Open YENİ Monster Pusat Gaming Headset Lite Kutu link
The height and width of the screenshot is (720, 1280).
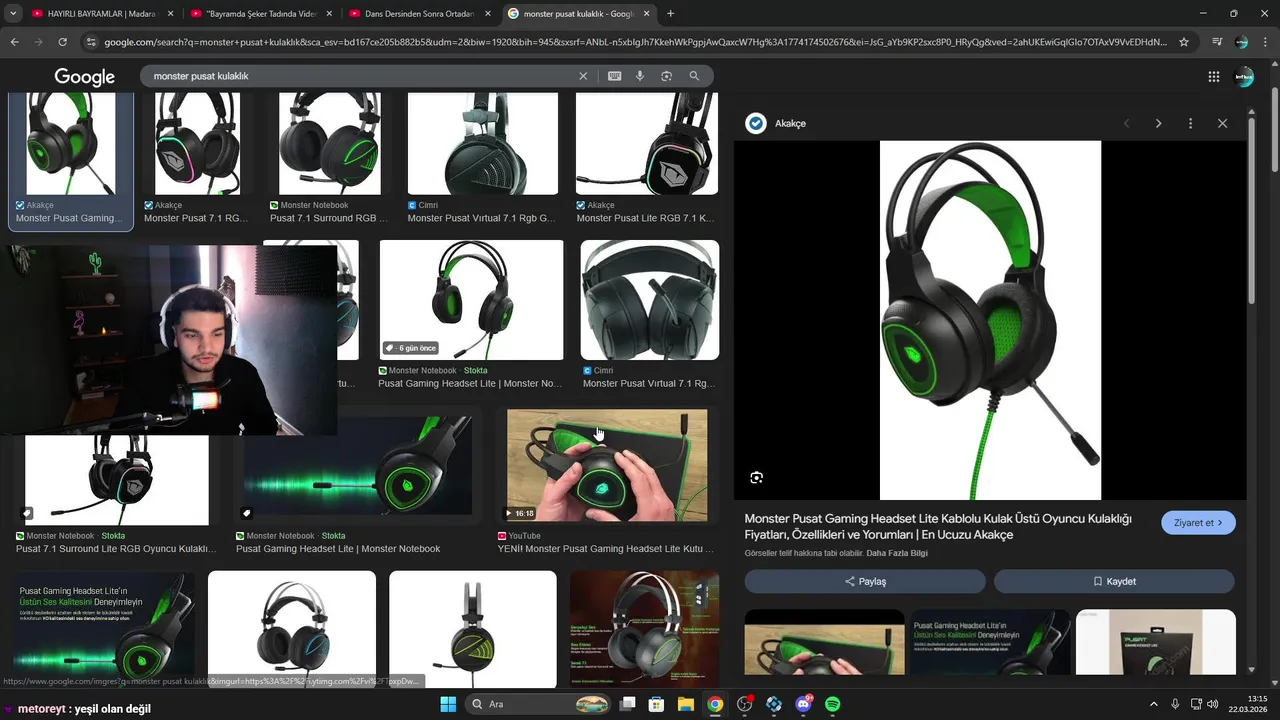pos(605,549)
